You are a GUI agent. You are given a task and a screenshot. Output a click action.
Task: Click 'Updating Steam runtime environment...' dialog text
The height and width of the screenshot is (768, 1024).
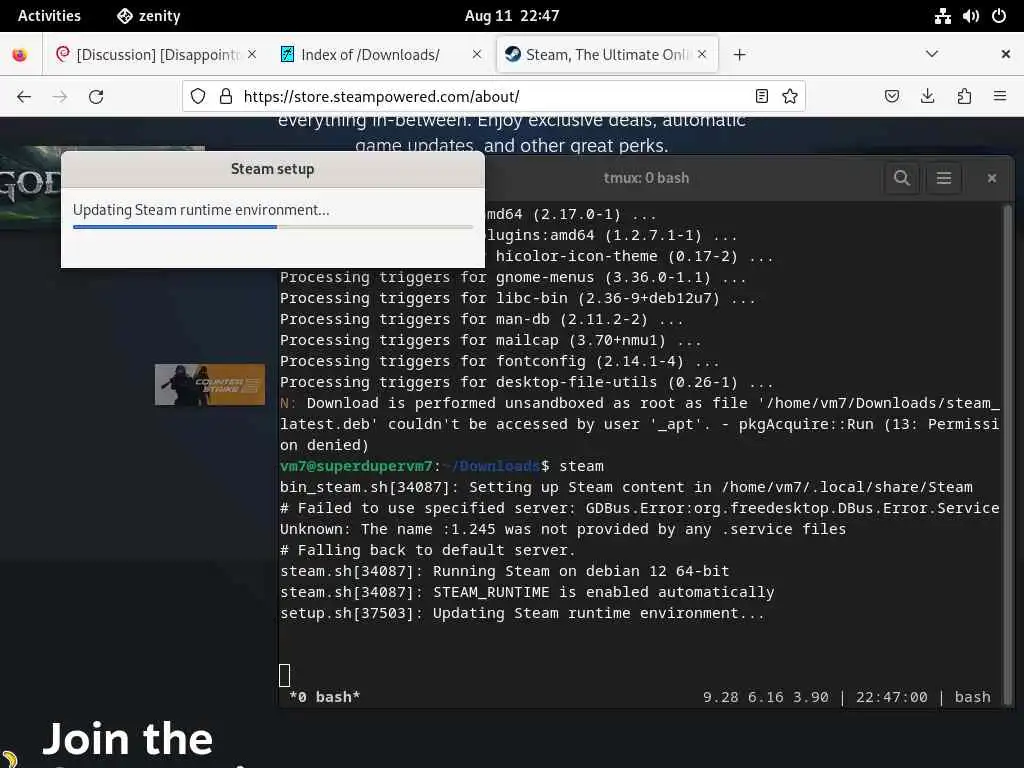(201, 210)
